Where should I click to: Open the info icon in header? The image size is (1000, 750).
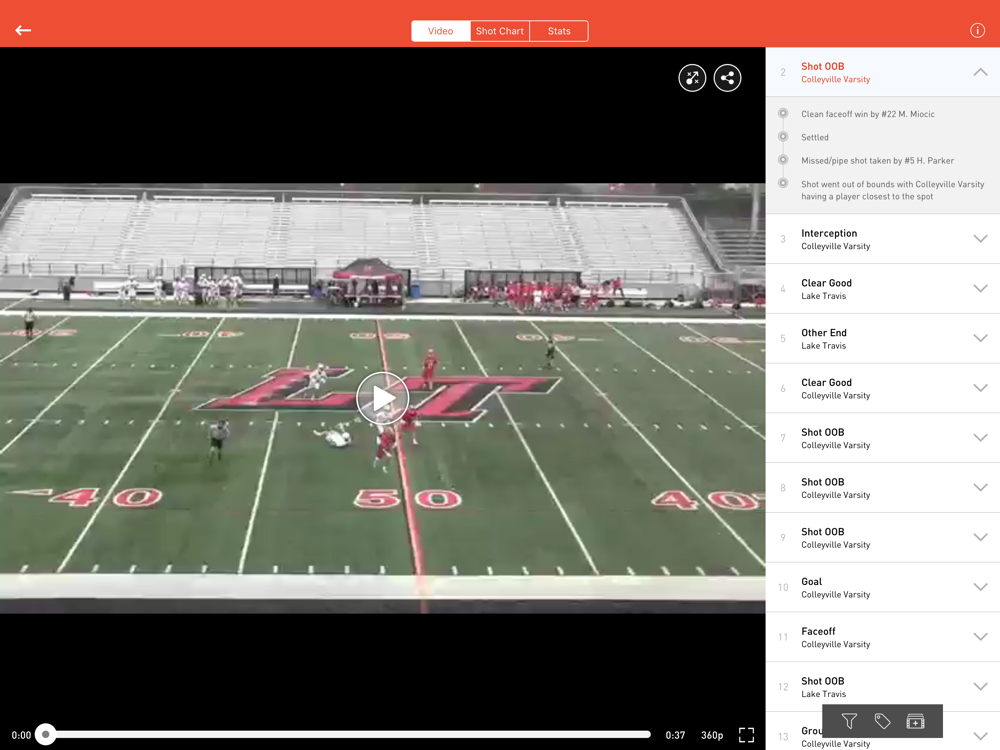(977, 30)
